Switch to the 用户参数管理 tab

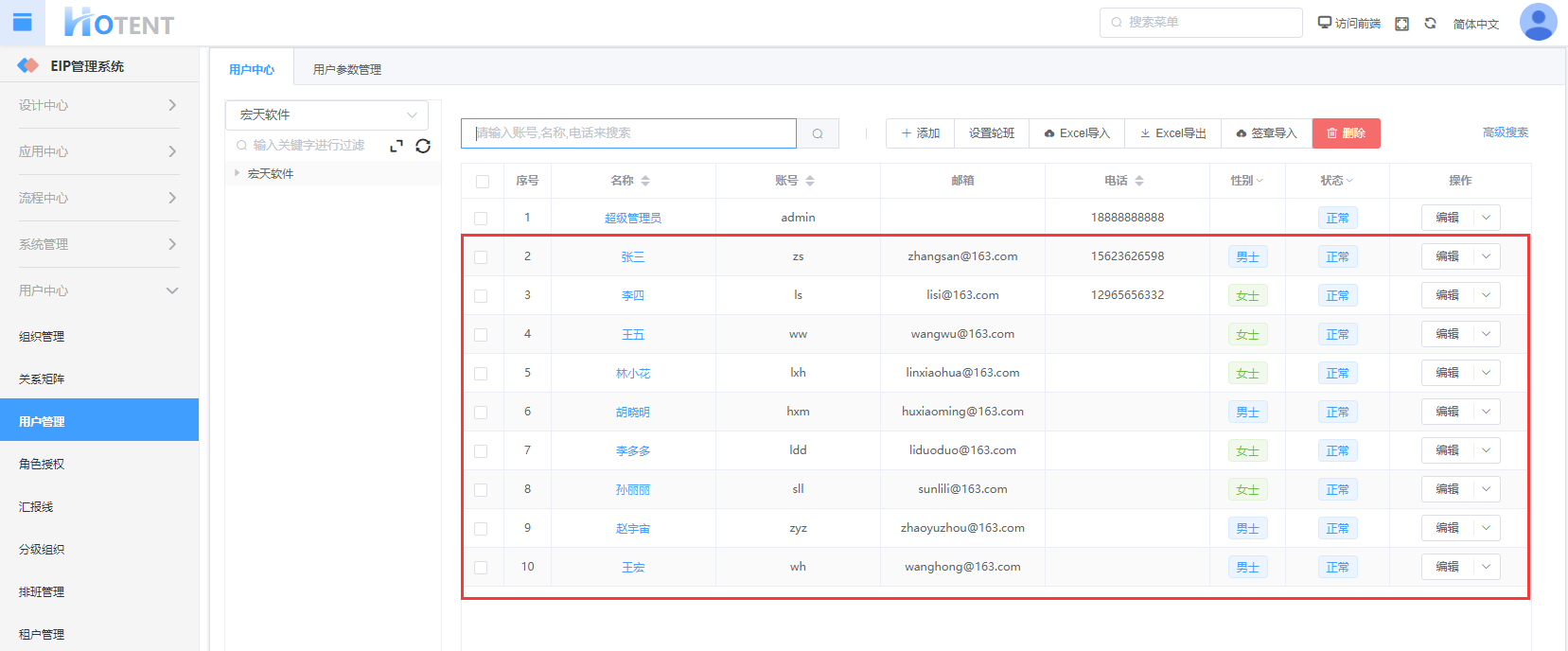coord(347,70)
